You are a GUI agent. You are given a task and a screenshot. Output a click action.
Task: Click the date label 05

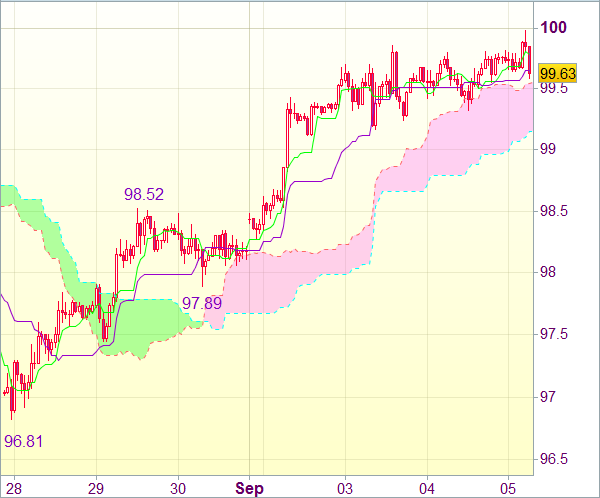coord(508,489)
